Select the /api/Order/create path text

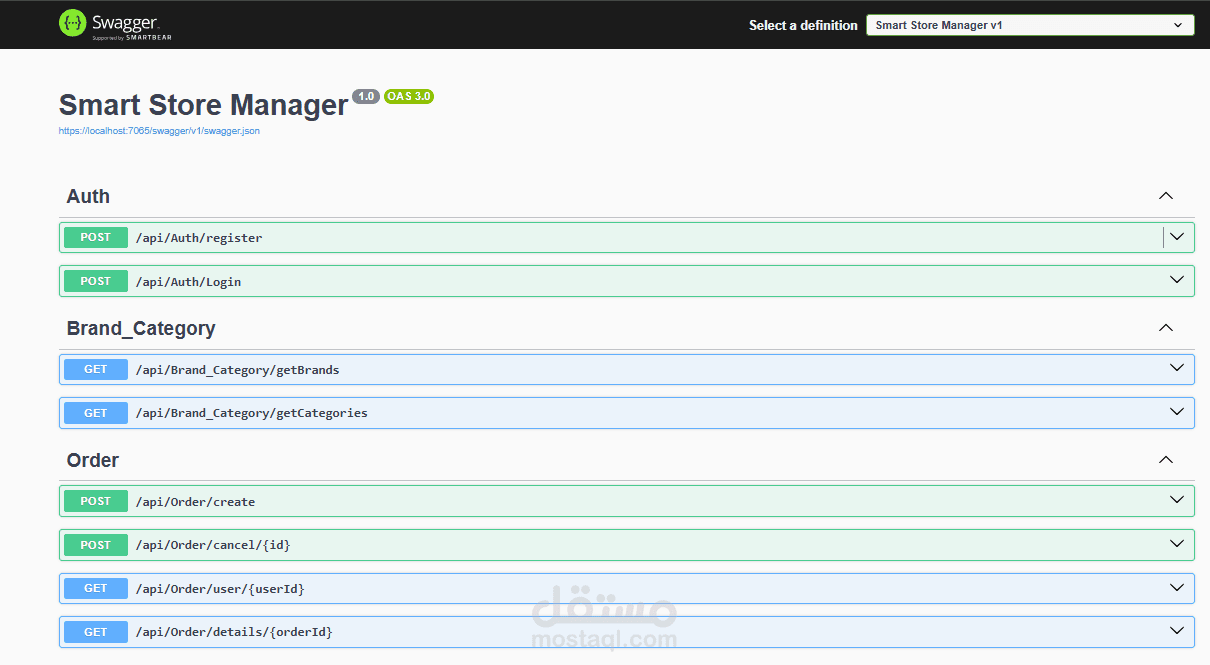[x=195, y=502]
